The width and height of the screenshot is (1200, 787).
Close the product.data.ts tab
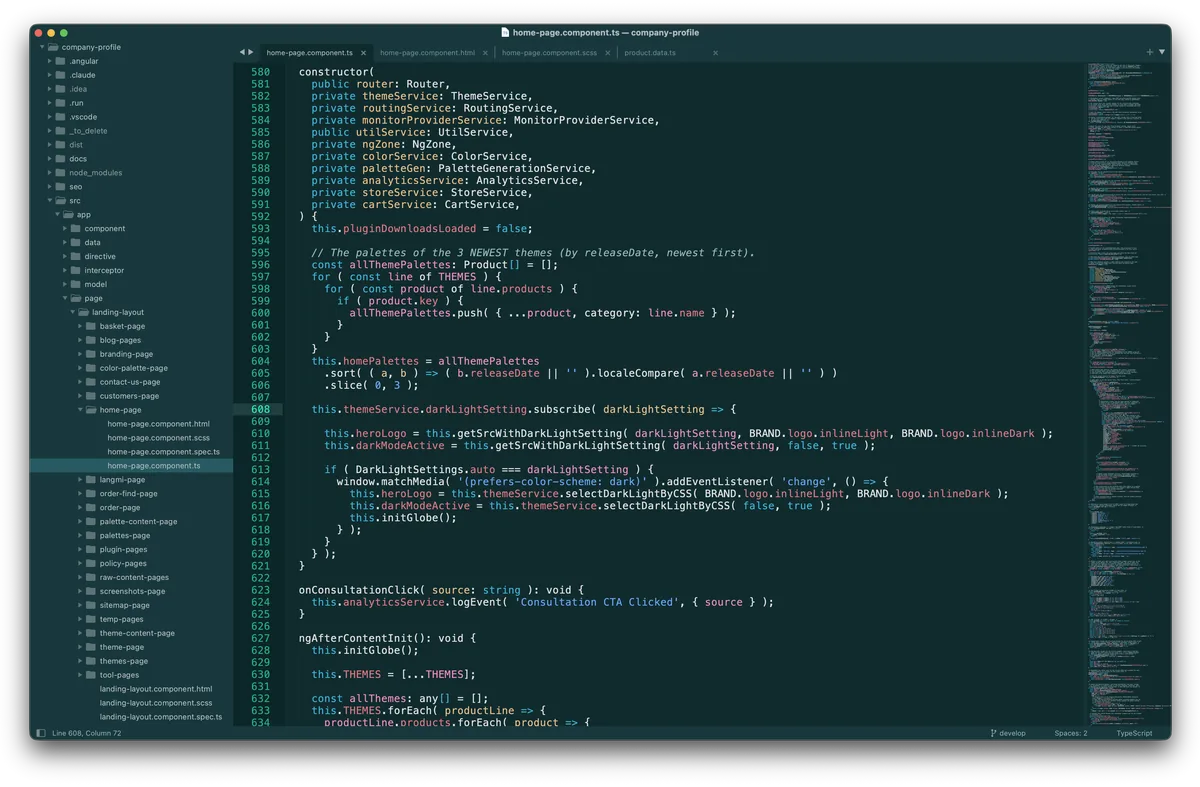716,53
